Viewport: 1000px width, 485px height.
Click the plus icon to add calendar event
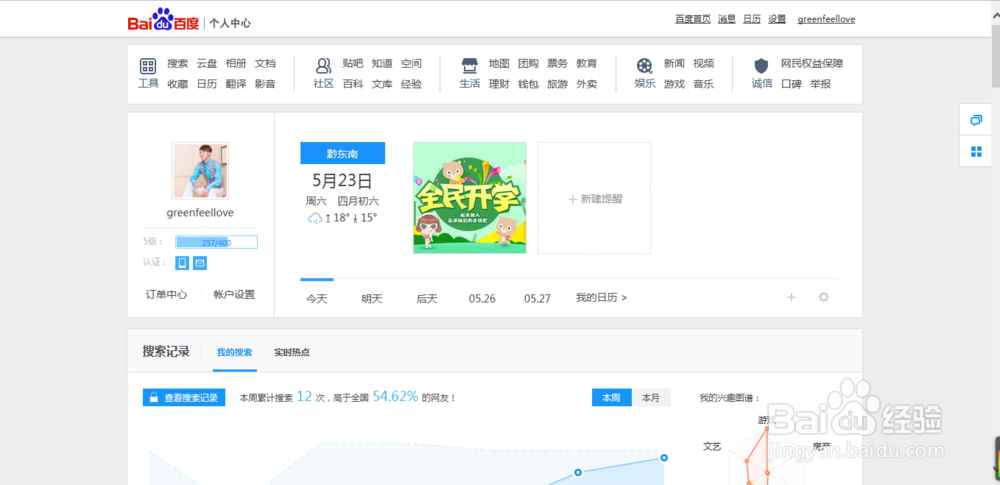point(791,297)
